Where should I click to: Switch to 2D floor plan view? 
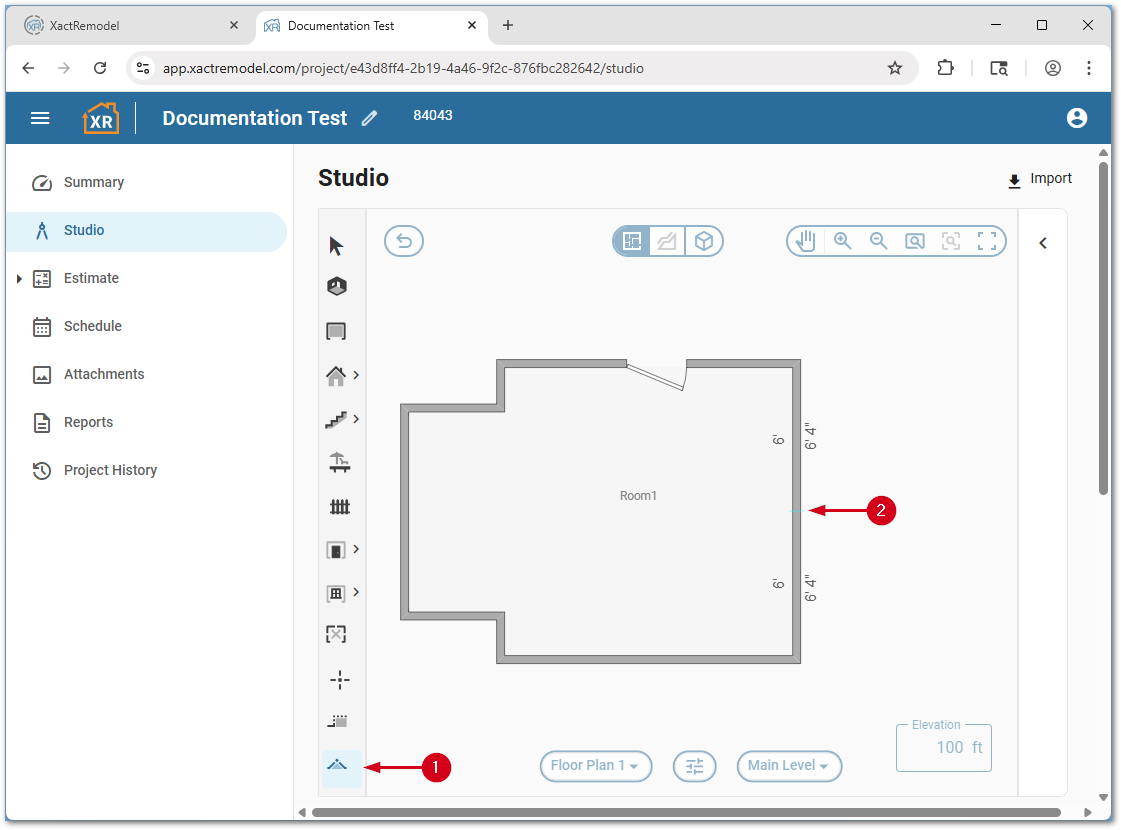click(x=632, y=241)
